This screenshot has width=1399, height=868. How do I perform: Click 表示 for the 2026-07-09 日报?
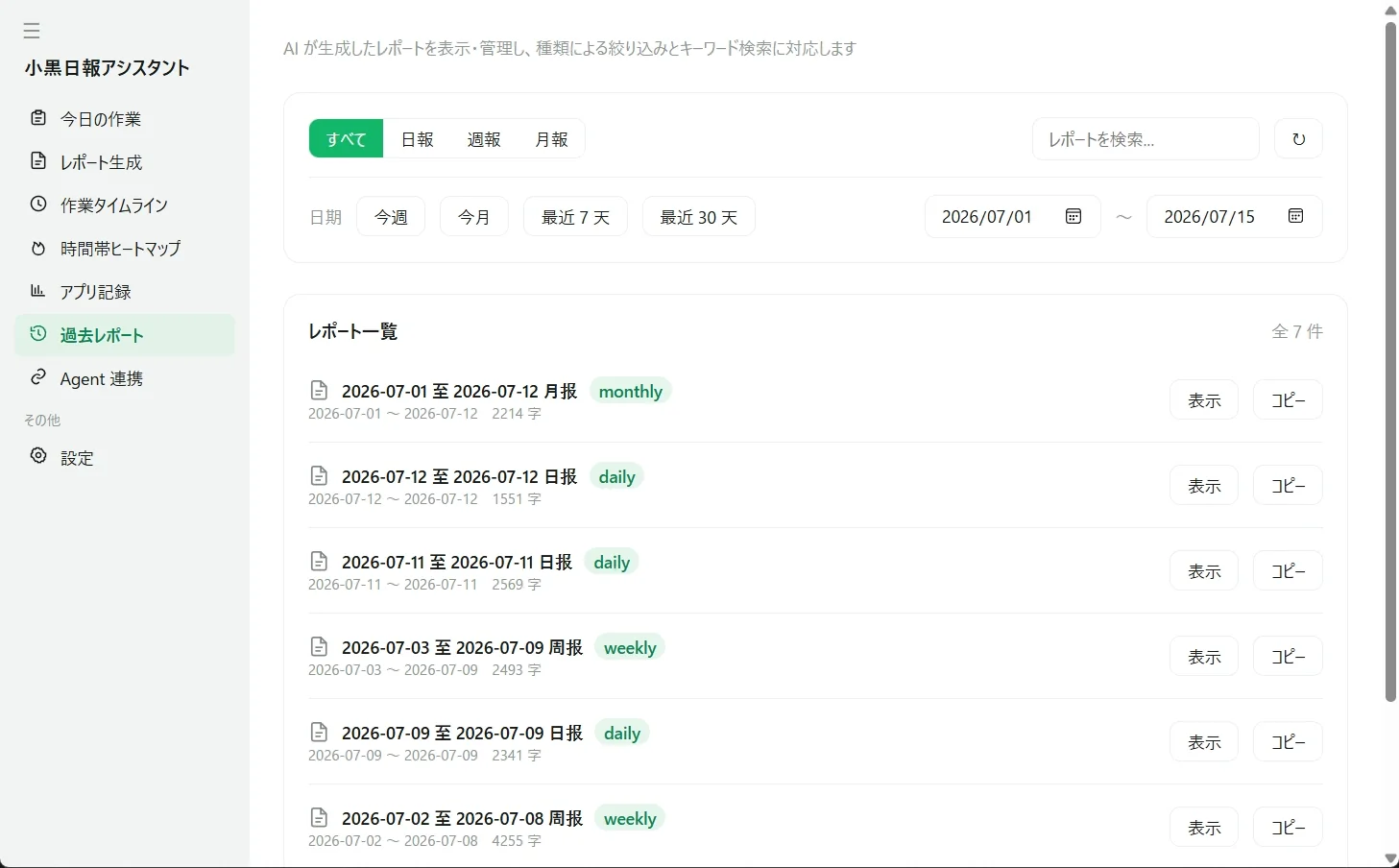tap(1204, 742)
